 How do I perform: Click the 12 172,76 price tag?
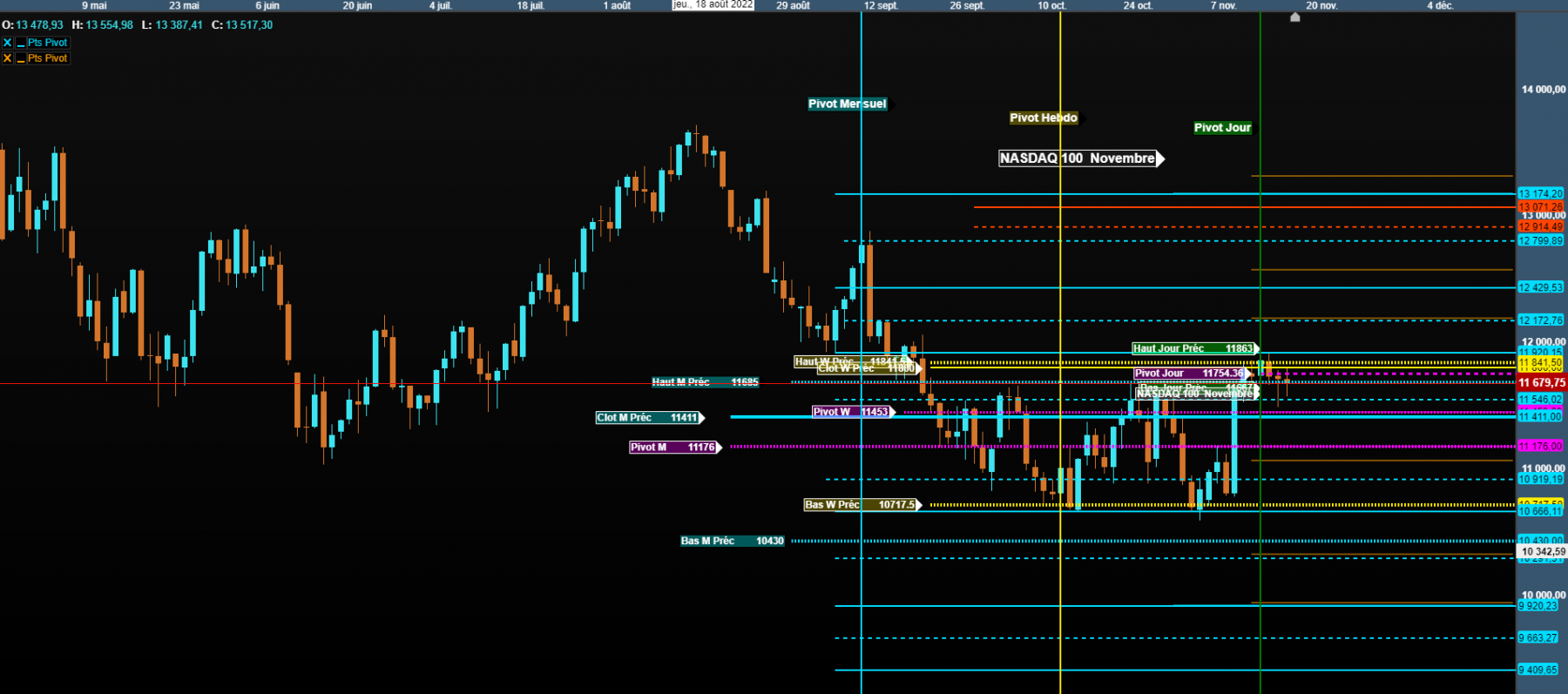(x=1541, y=320)
